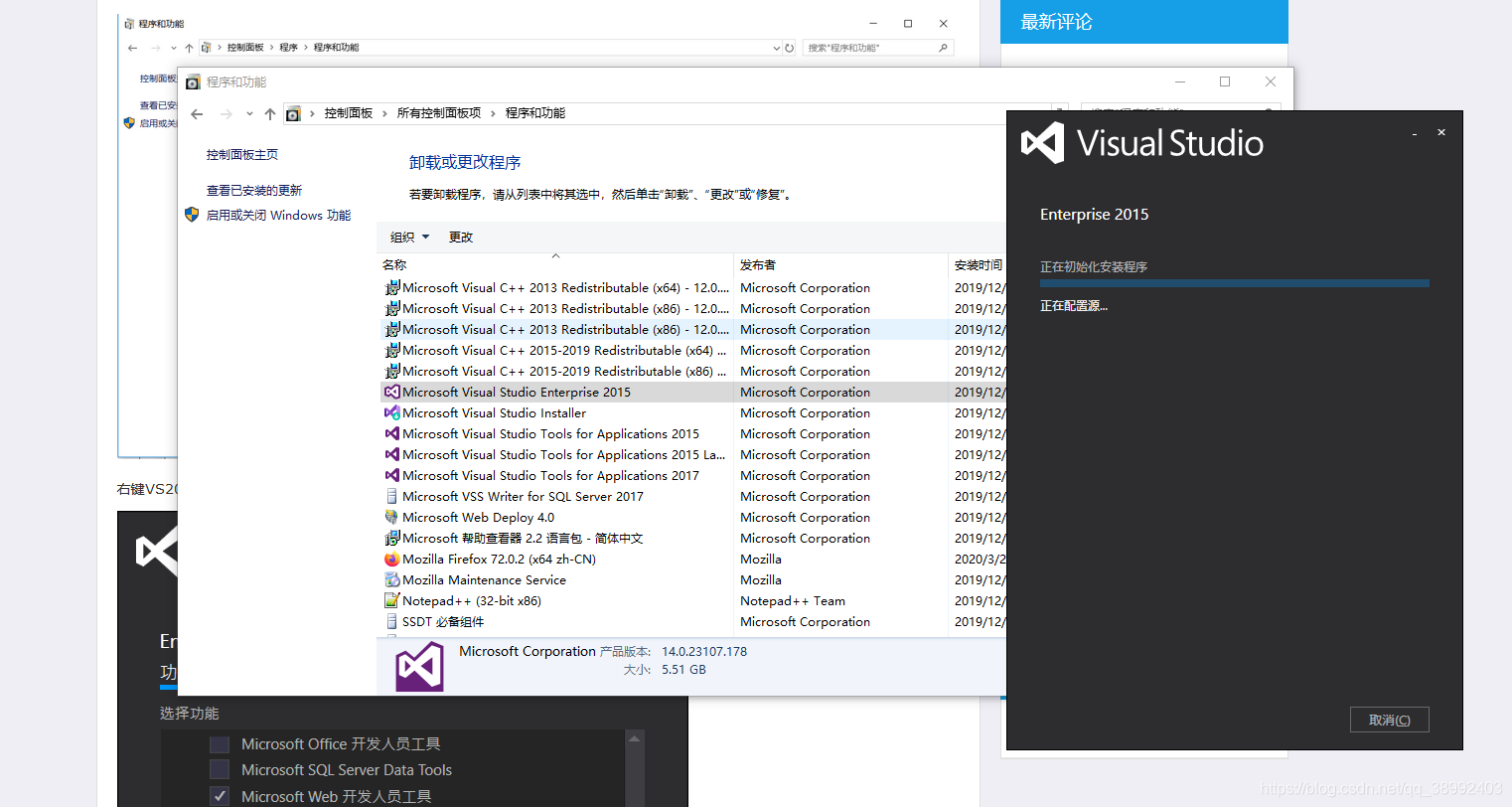The width and height of the screenshot is (1512, 807).
Task: Sort the list by 安装时间 column
Action: (979, 264)
